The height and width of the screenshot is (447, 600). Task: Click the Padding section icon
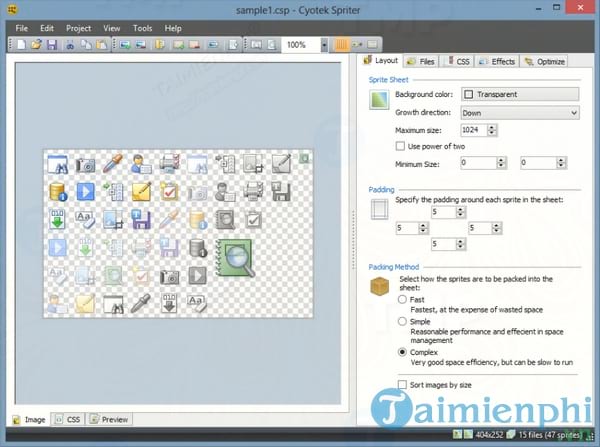(379, 210)
